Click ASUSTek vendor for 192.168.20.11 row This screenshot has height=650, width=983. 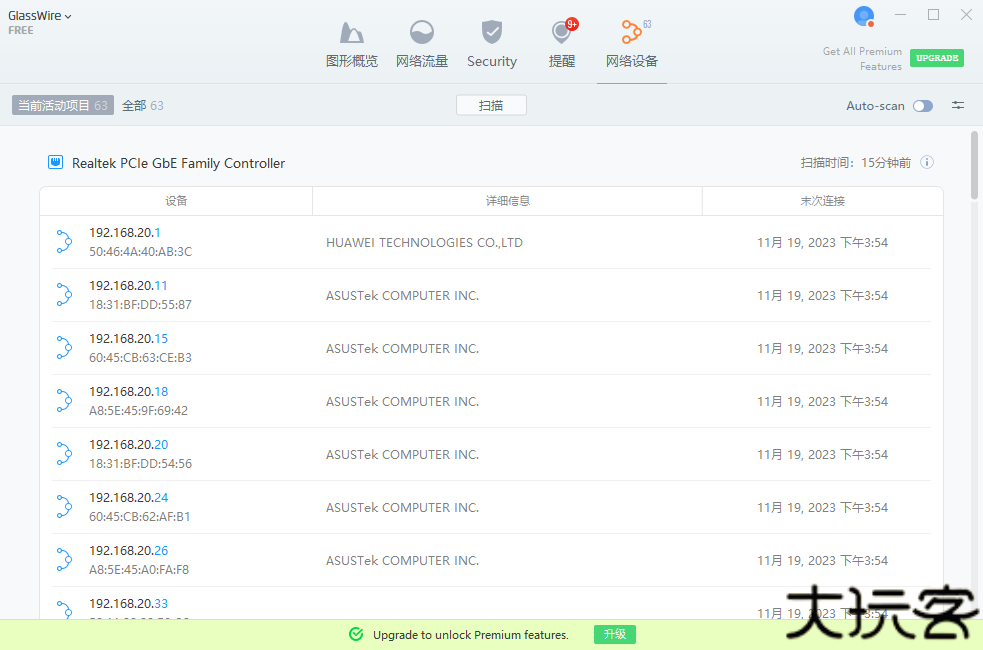tap(402, 295)
